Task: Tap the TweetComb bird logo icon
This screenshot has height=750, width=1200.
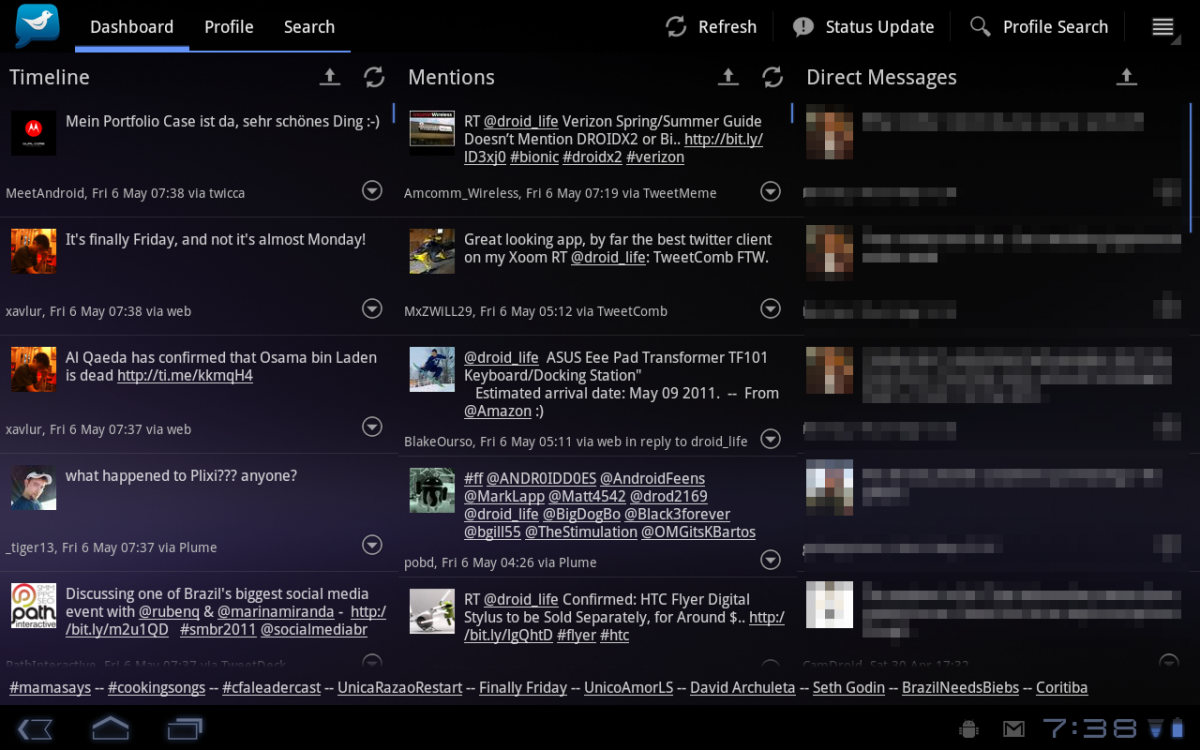Action: (37, 26)
